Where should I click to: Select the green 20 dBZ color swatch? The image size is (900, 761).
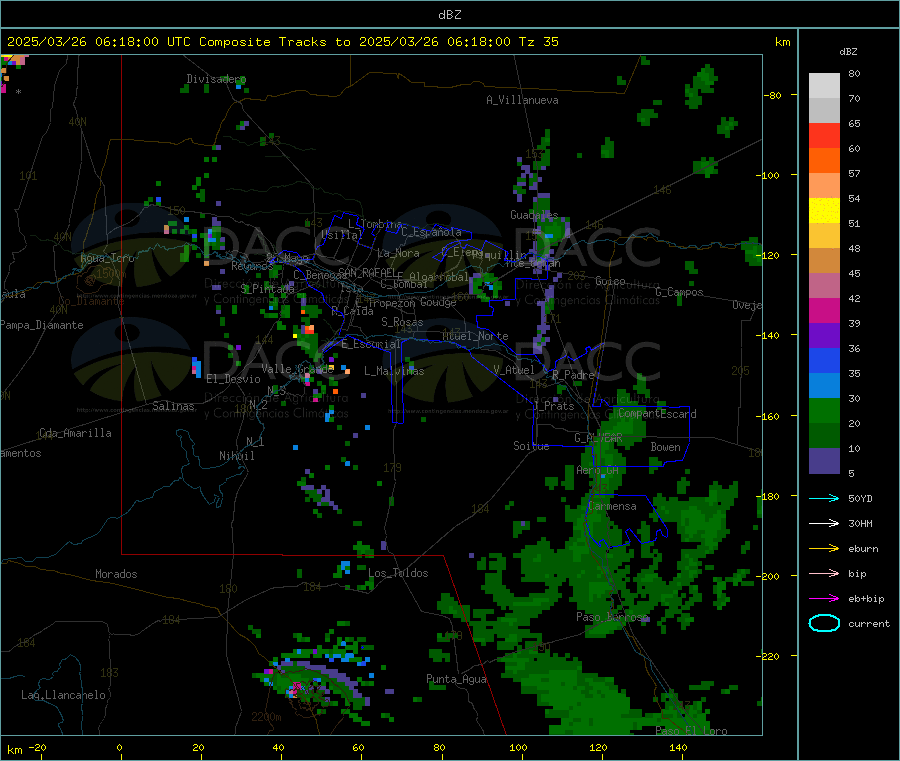(824, 410)
